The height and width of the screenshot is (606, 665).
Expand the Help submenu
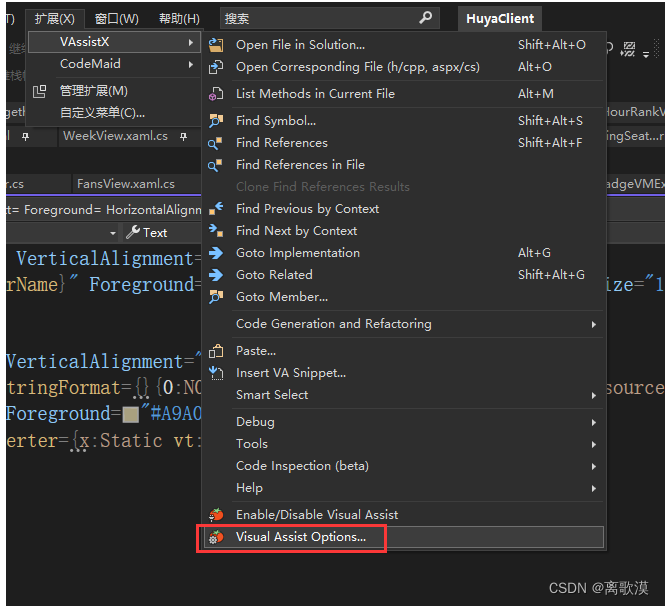click(x=594, y=489)
